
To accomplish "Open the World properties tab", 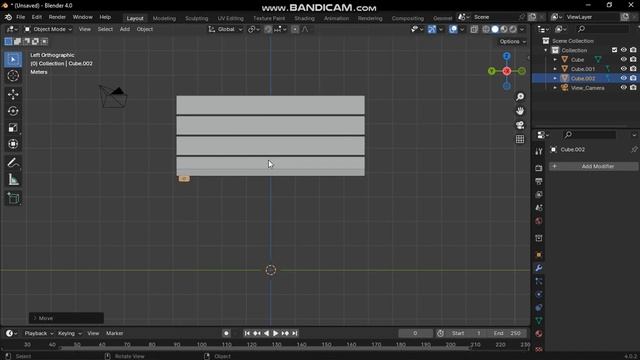I will click(539, 221).
